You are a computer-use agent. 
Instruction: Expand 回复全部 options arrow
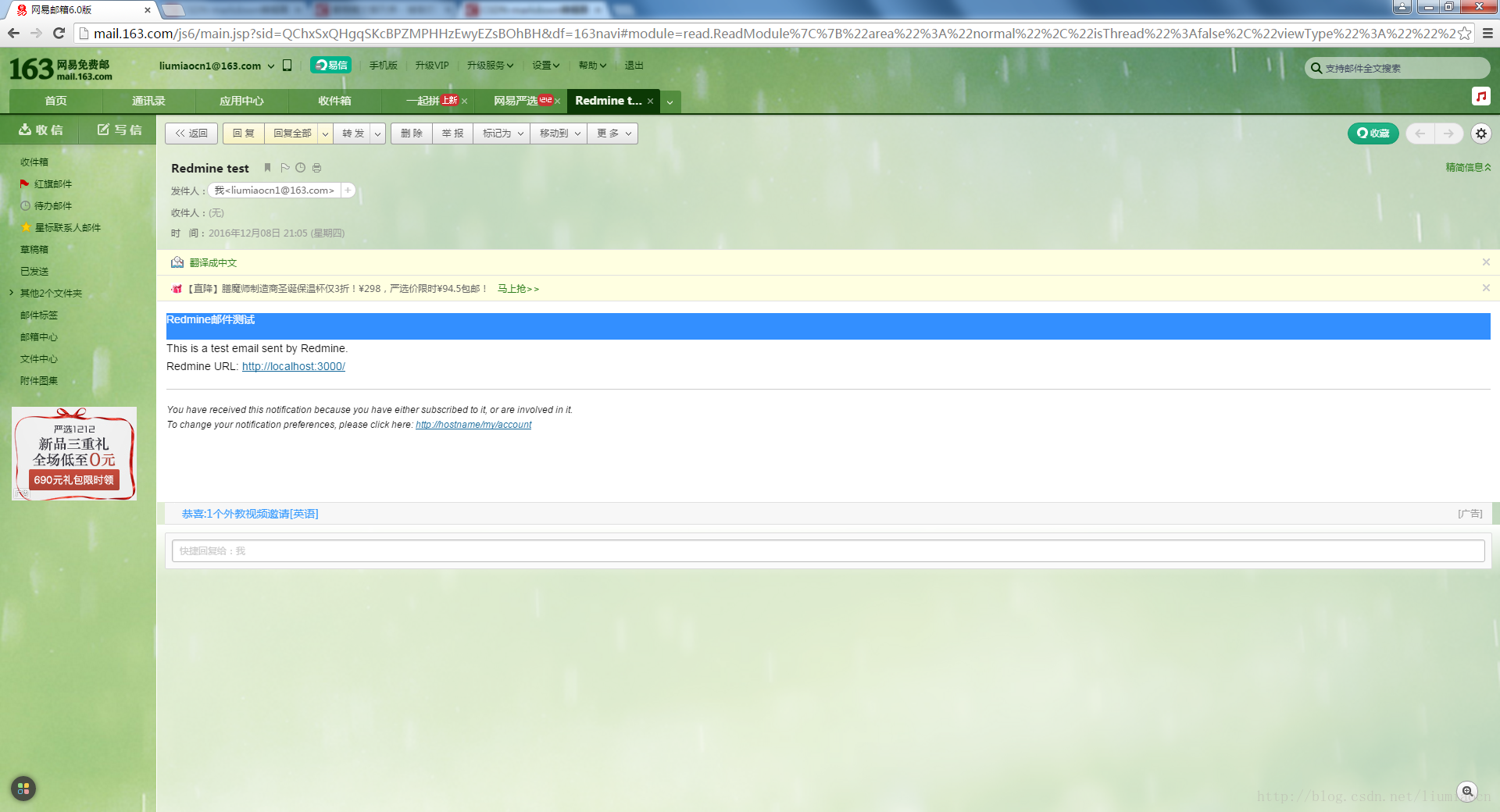(325, 134)
